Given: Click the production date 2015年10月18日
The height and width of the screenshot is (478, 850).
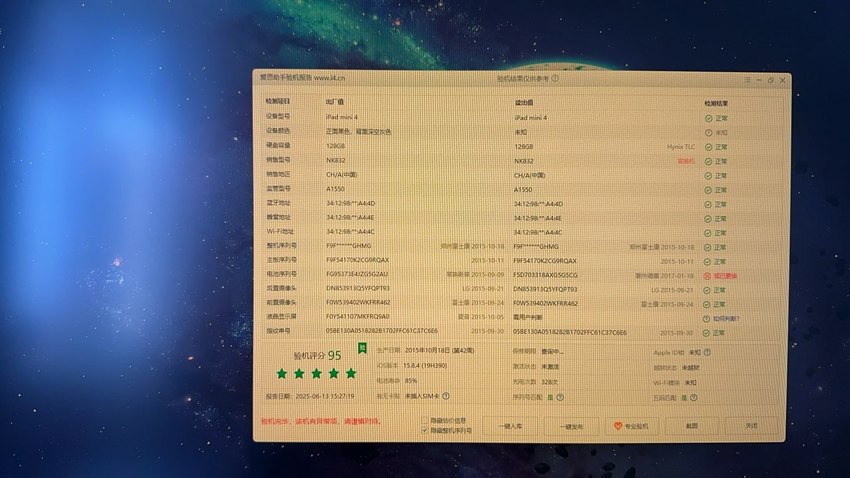Looking at the screenshot, I should [x=440, y=351].
